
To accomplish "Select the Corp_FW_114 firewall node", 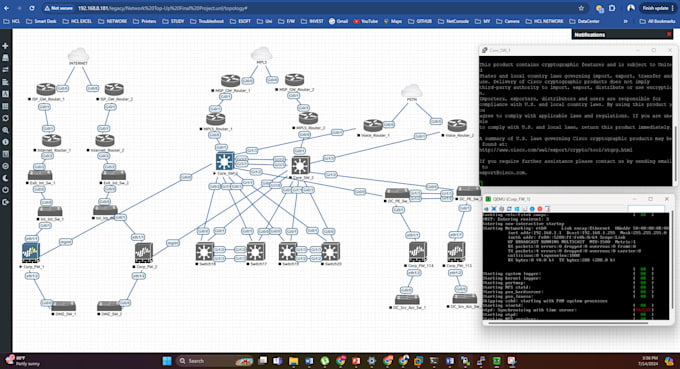I will 418,252.
